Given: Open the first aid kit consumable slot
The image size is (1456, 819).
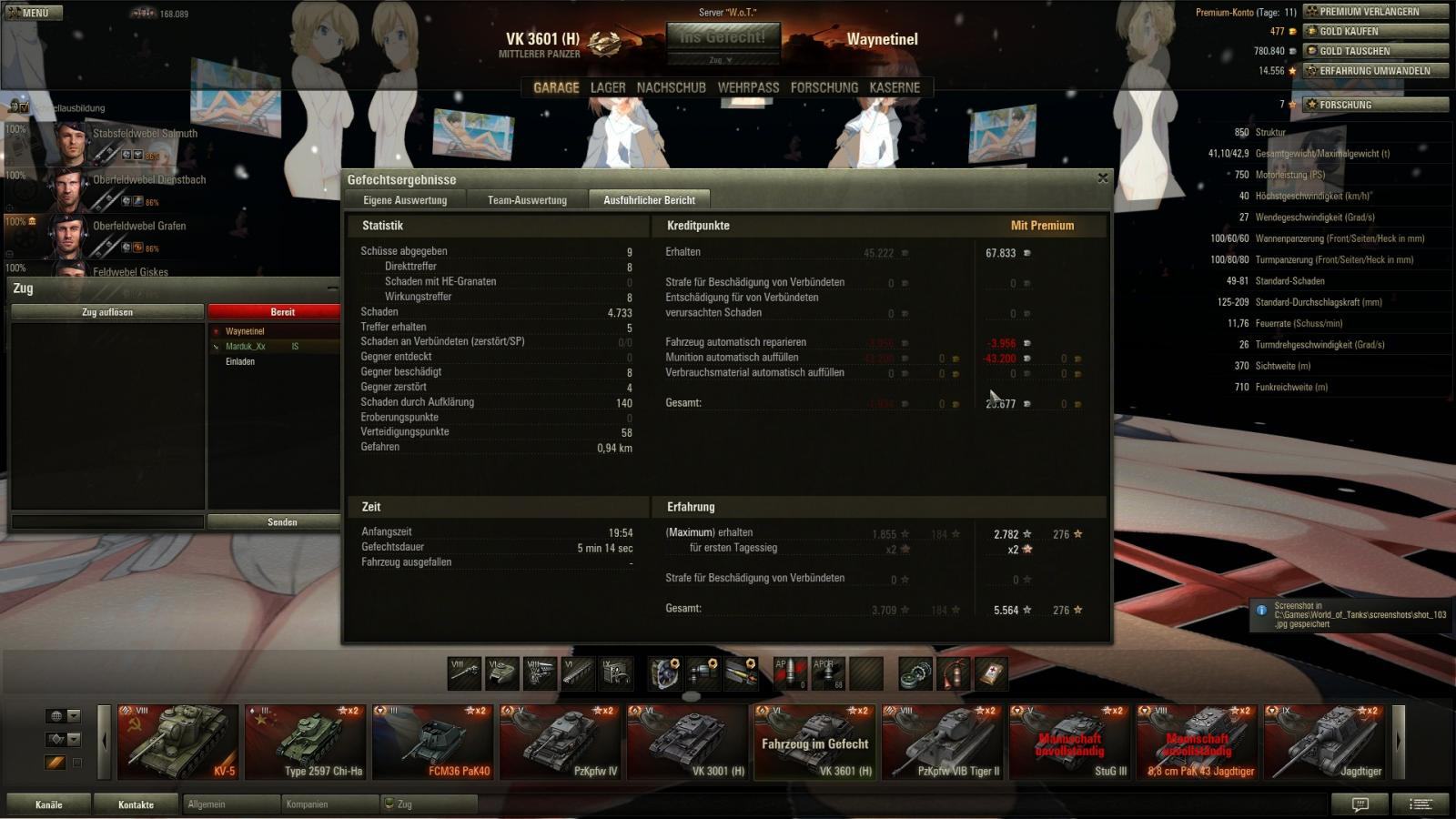Looking at the screenshot, I should tap(991, 673).
